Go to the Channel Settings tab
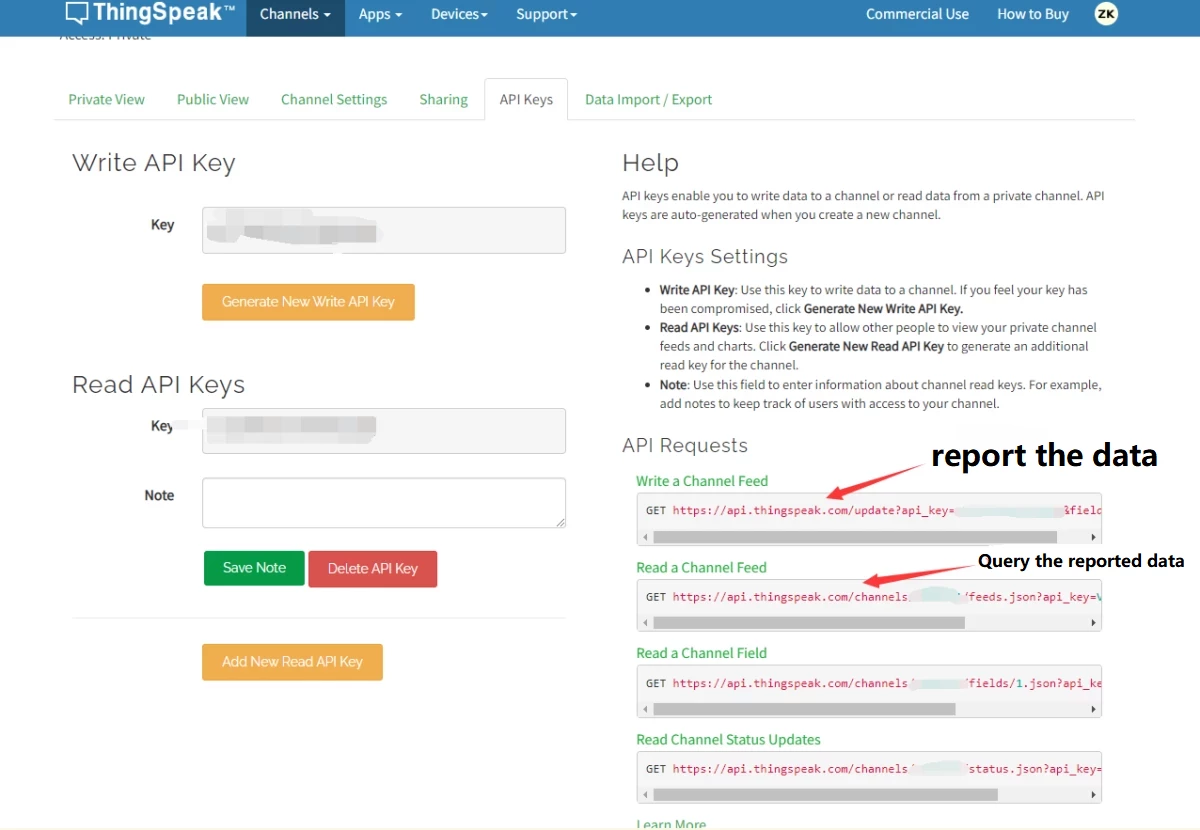Viewport: 1200px width, 830px height. [334, 99]
